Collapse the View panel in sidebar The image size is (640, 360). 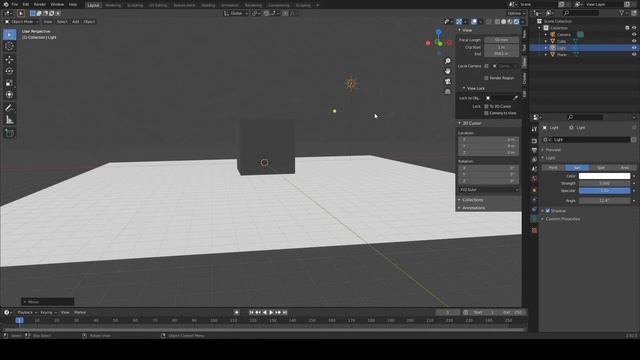point(459,30)
